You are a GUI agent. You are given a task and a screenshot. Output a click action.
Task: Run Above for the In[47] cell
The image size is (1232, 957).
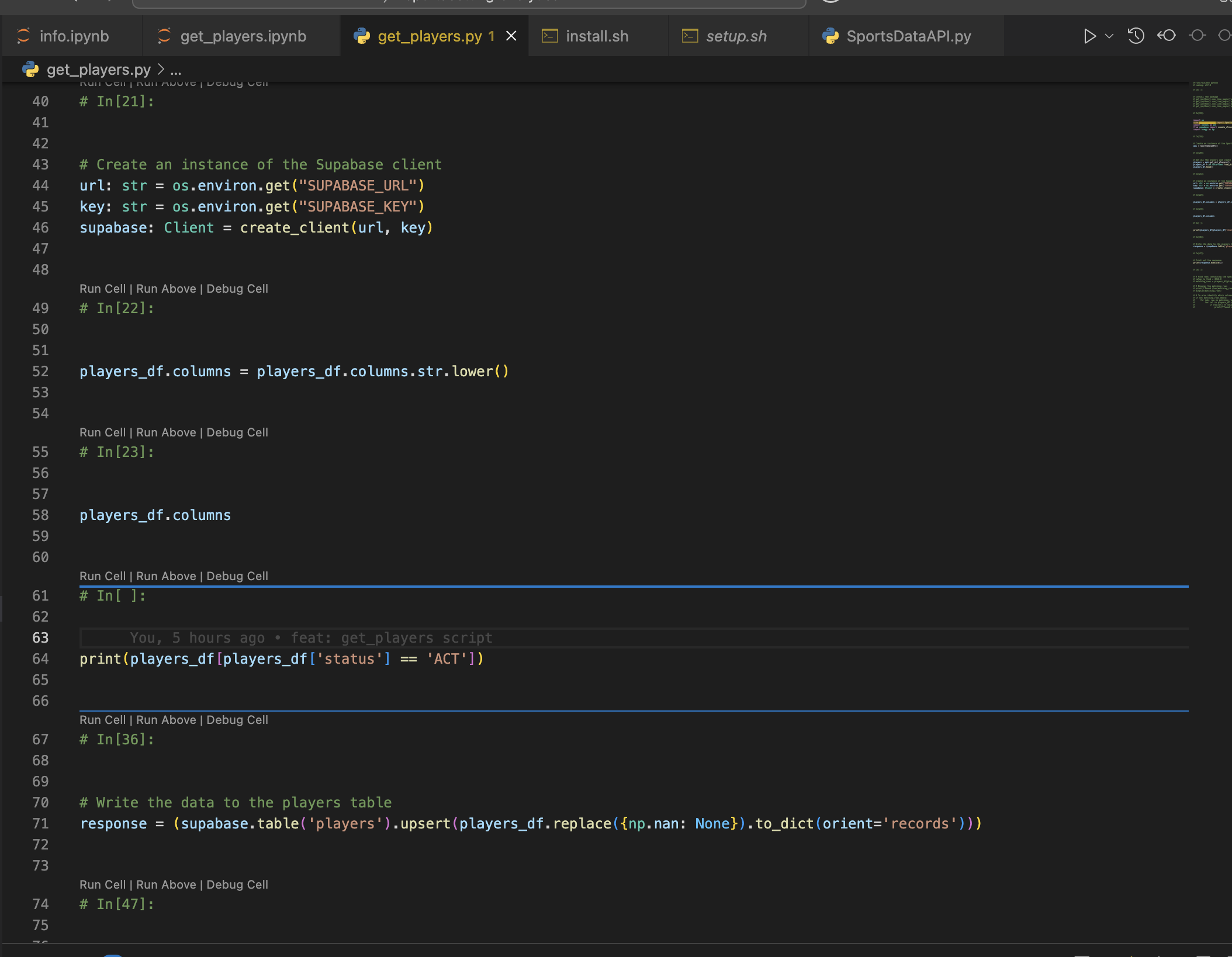[166, 885]
